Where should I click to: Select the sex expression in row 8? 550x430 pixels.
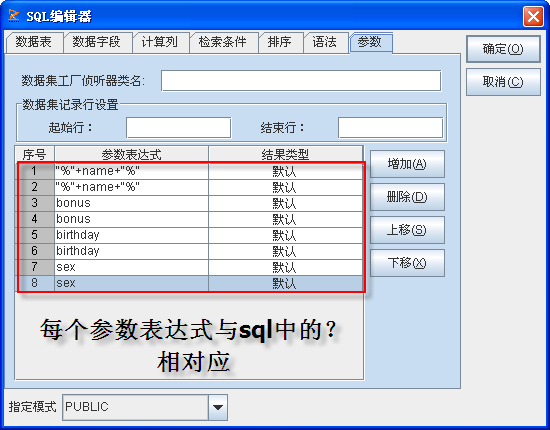[132, 283]
